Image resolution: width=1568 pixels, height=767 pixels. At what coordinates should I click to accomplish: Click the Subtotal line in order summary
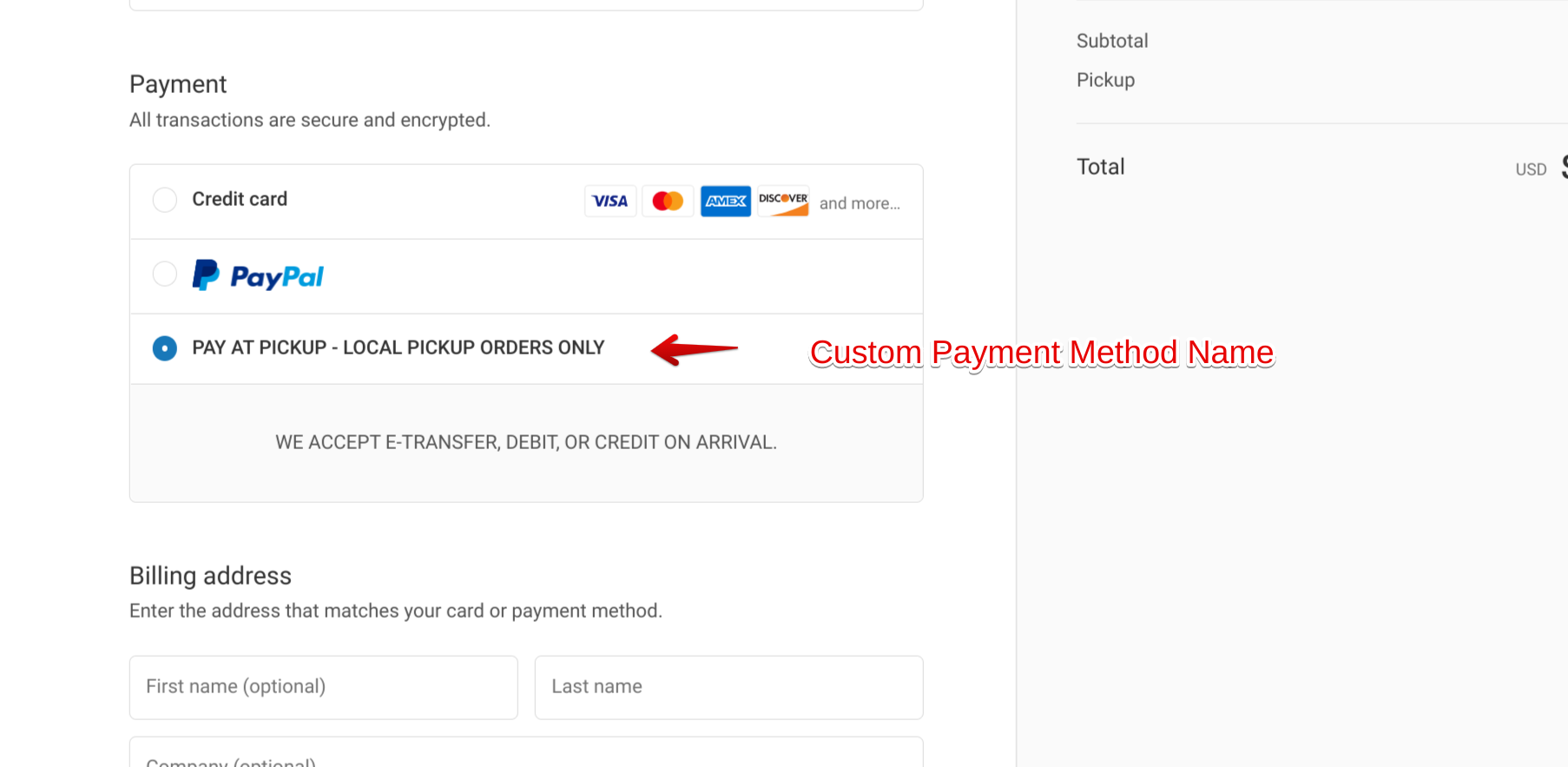(x=1112, y=41)
